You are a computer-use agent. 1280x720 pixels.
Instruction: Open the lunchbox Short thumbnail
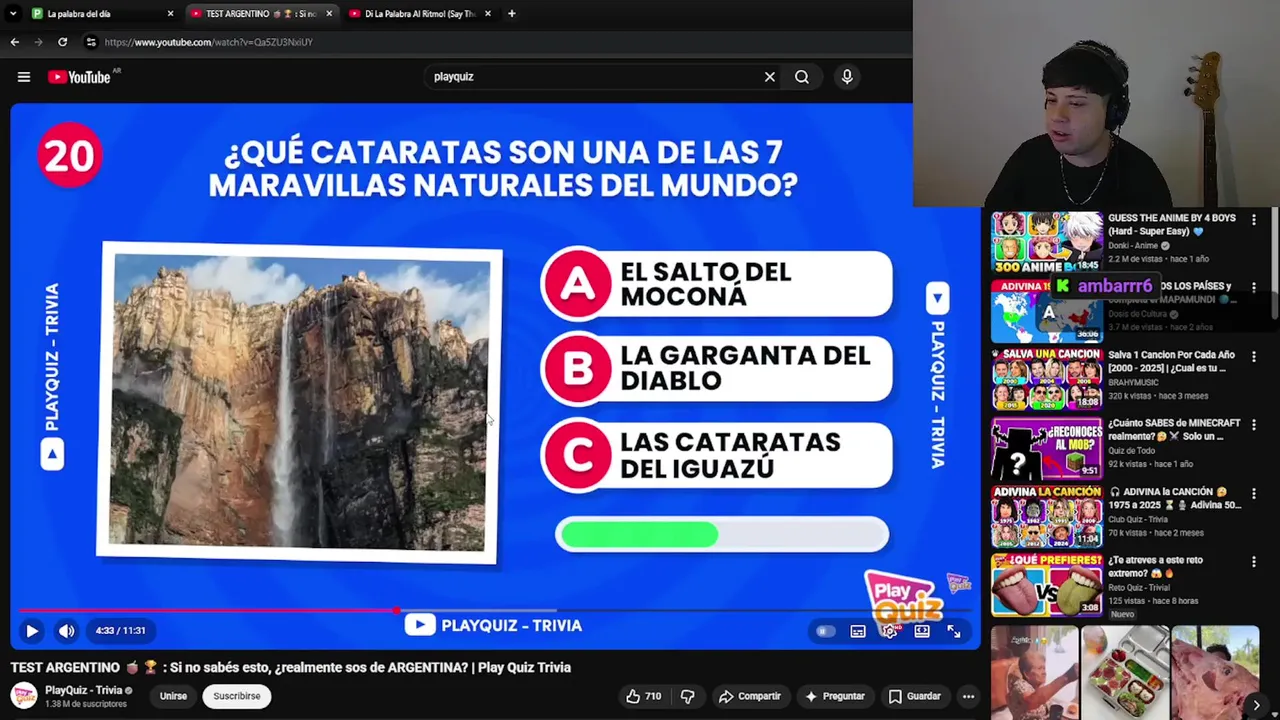click(1125, 672)
